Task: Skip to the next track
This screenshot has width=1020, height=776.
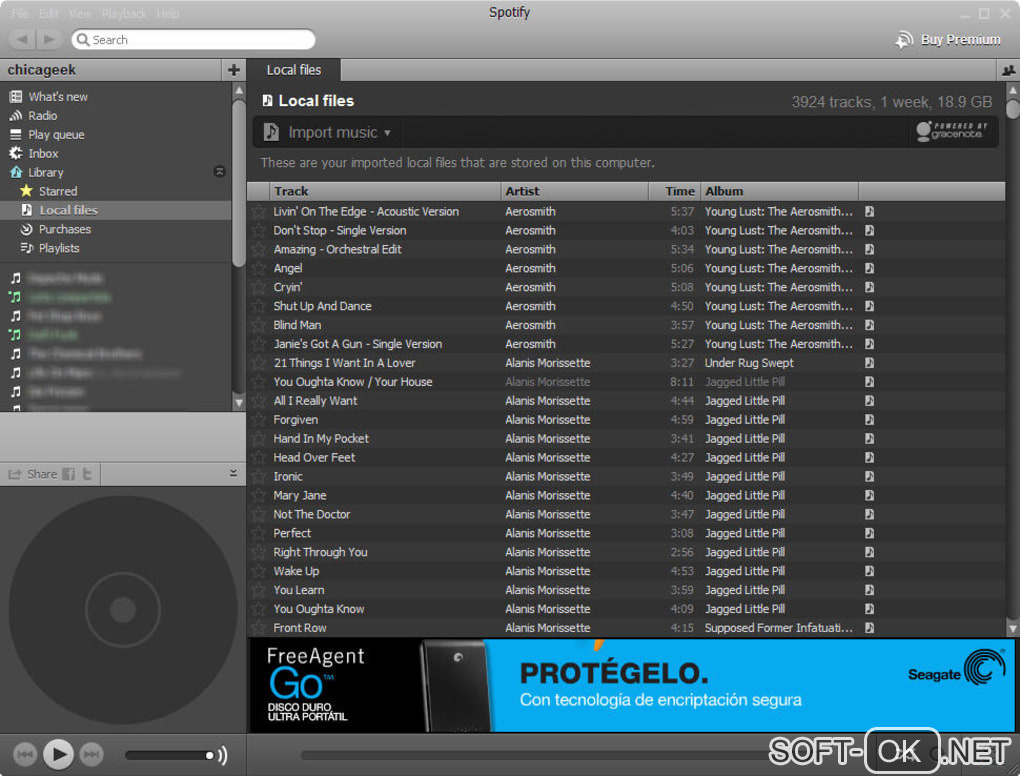Action: coord(91,755)
